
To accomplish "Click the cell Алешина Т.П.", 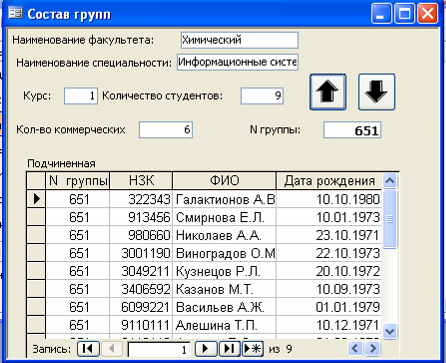I will pos(224,325).
